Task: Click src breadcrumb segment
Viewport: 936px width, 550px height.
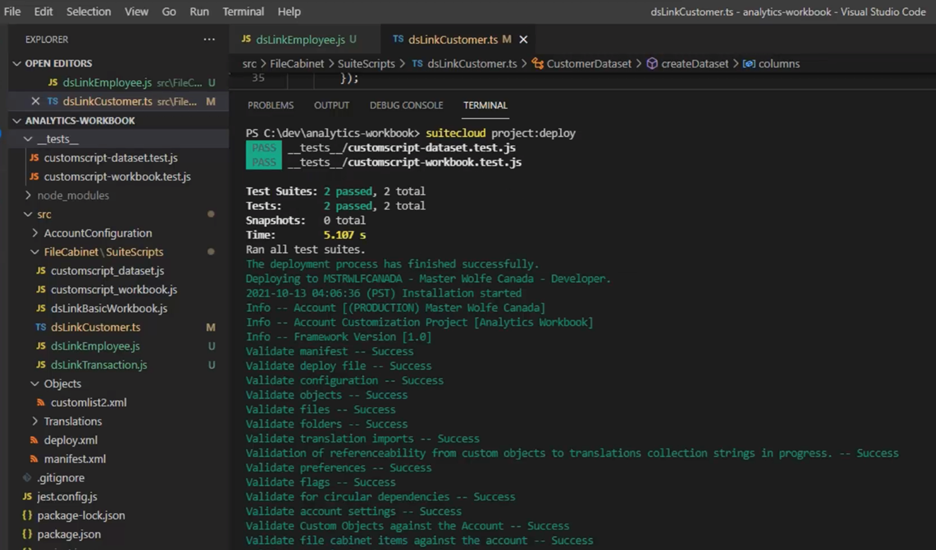Action: tap(249, 64)
